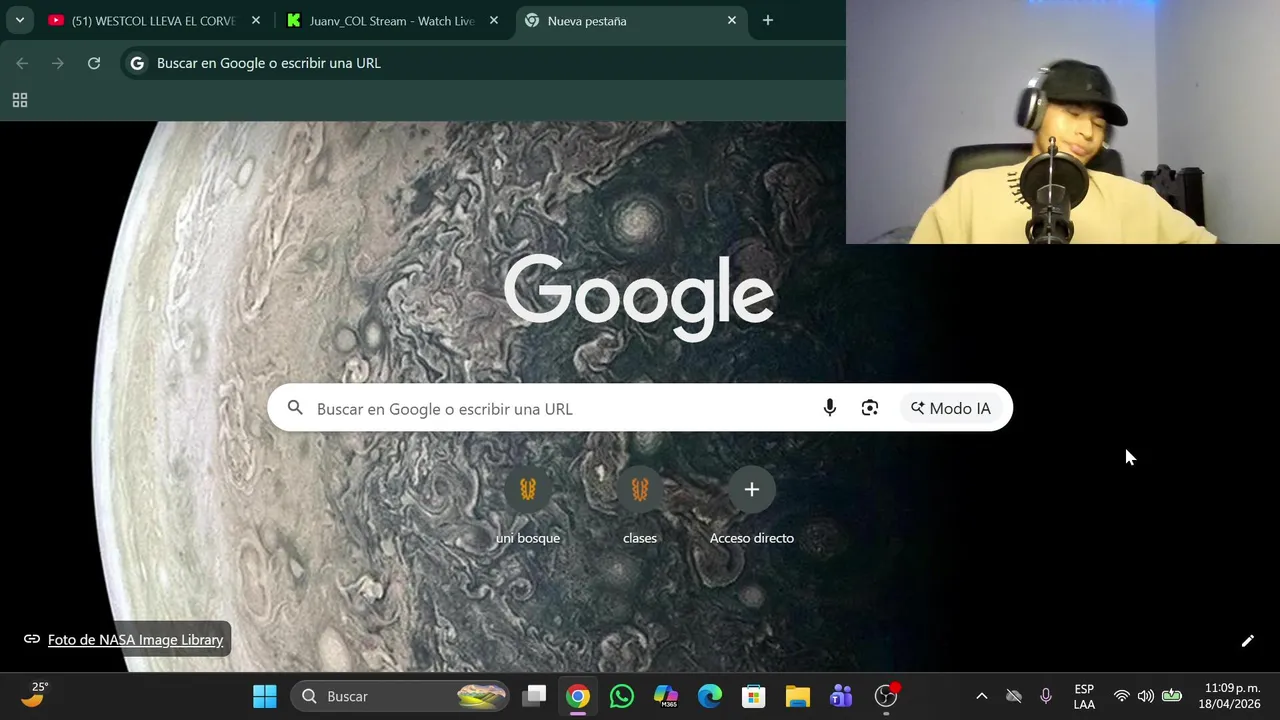This screenshot has width=1280, height=720.
Task: Add a new Acceso directo shortcut
Action: coord(752,508)
